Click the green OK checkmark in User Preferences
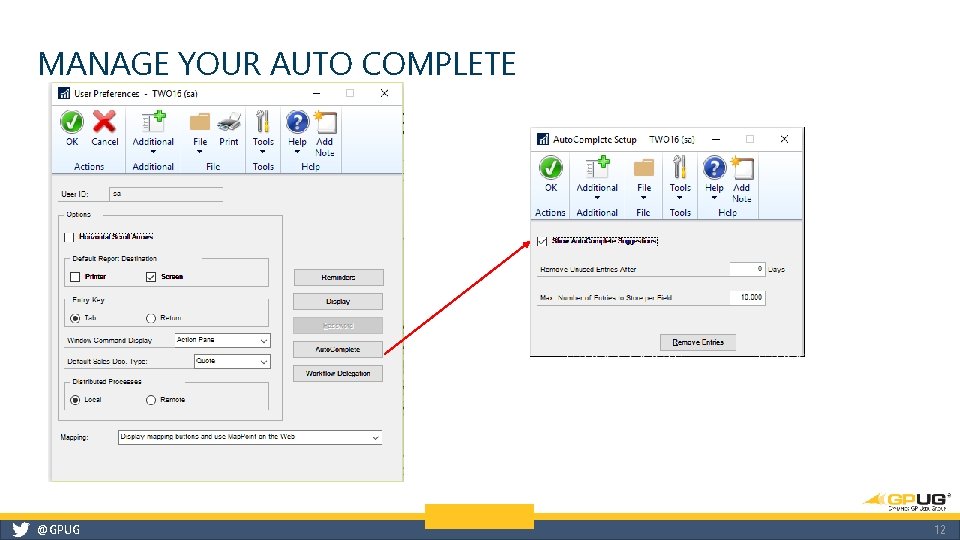This screenshot has height=540, width=960. point(72,122)
